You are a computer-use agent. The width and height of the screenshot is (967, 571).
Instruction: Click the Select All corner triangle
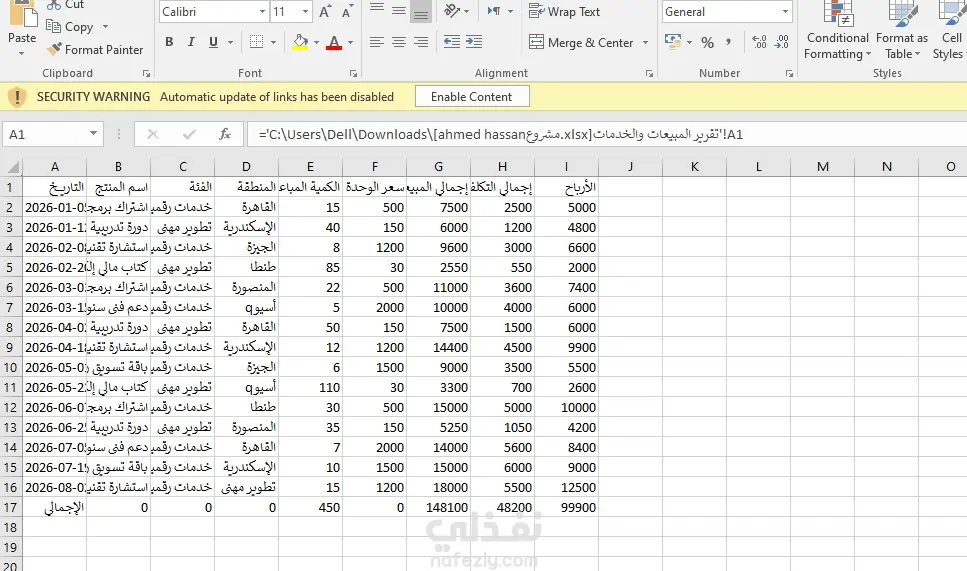tap(13, 166)
